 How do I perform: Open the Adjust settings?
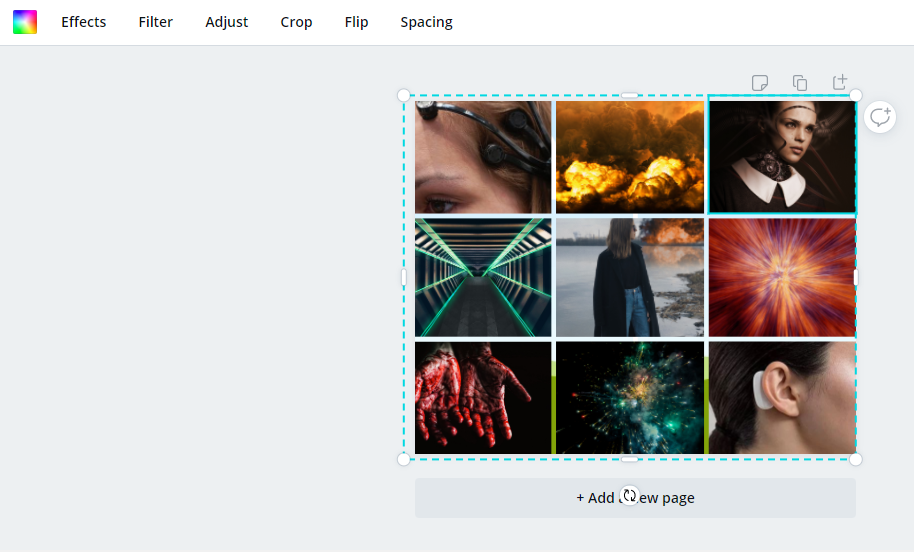tap(227, 22)
